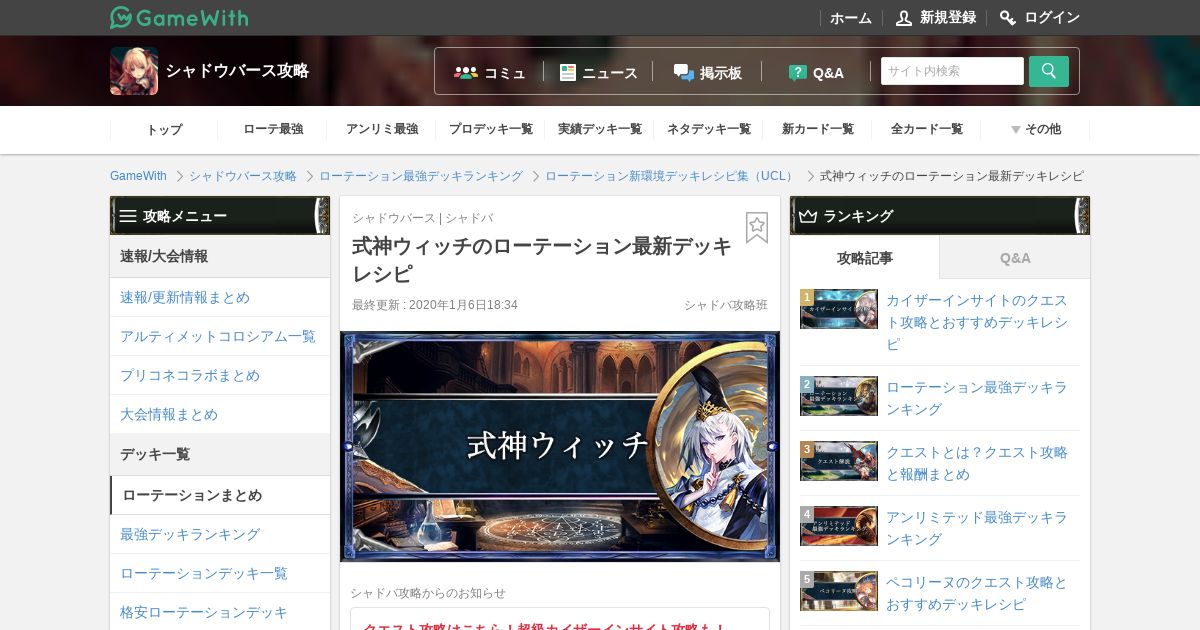Click the 掲示板 chat bubble icon
Viewport: 1200px width, 630px height.
coord(683,72)
